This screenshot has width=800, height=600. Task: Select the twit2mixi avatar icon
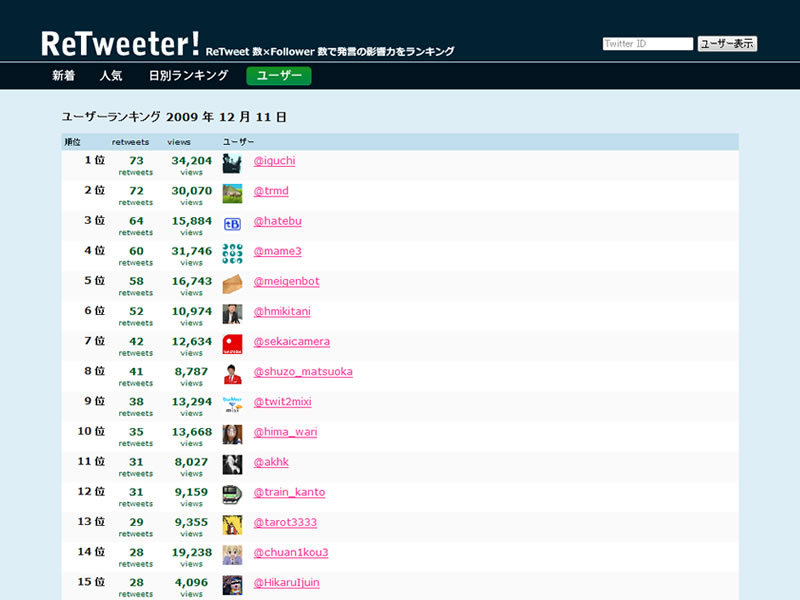tap(232, 404)
